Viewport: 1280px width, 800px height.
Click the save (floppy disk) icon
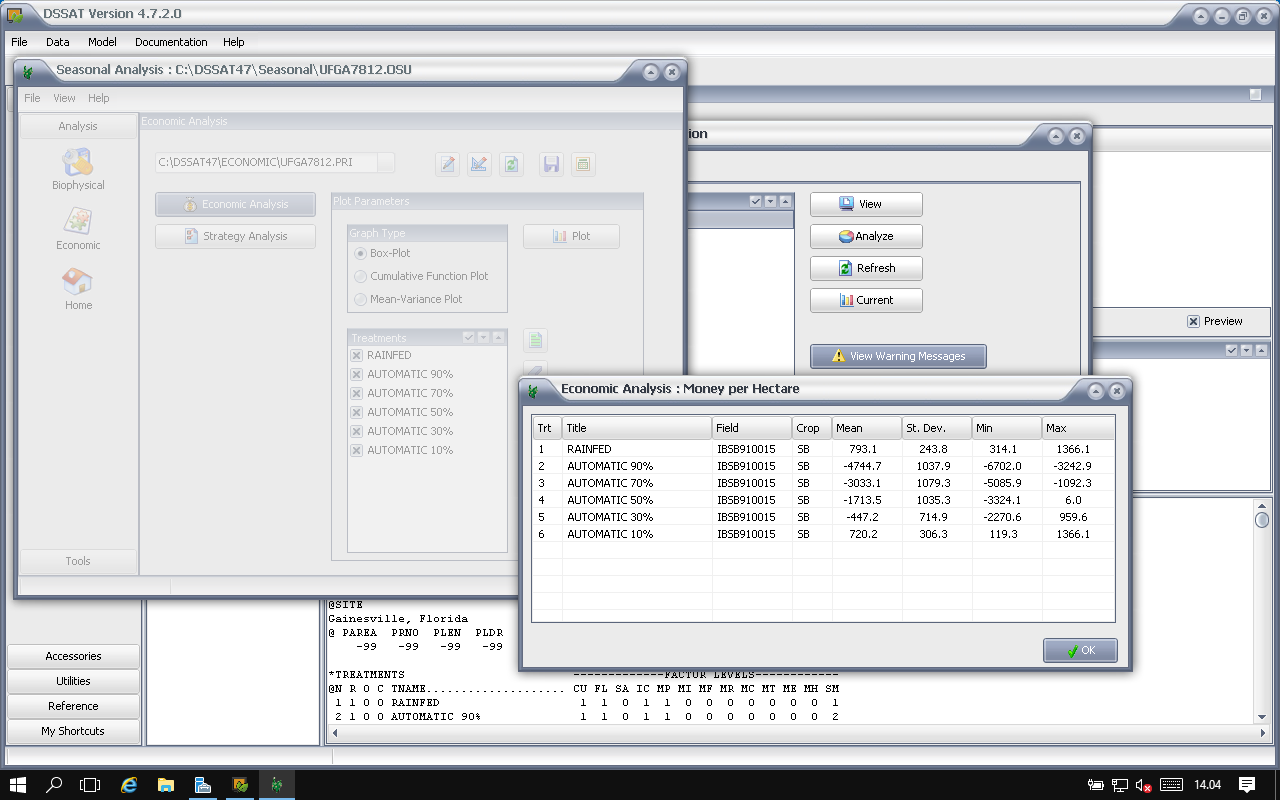tap(551, 164)
